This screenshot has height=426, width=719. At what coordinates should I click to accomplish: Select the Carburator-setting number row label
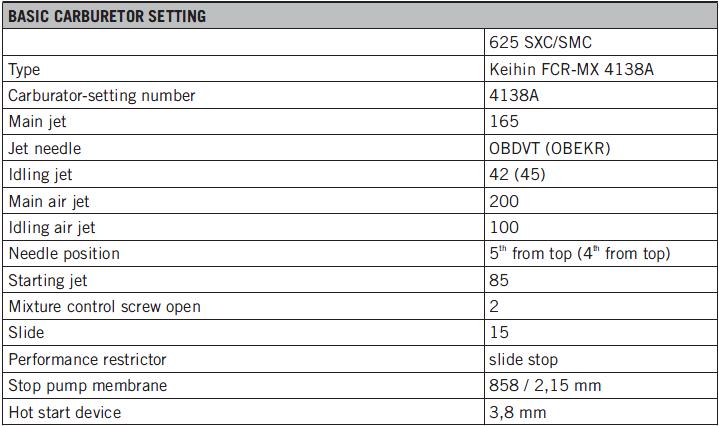click(x=101, y=96)
